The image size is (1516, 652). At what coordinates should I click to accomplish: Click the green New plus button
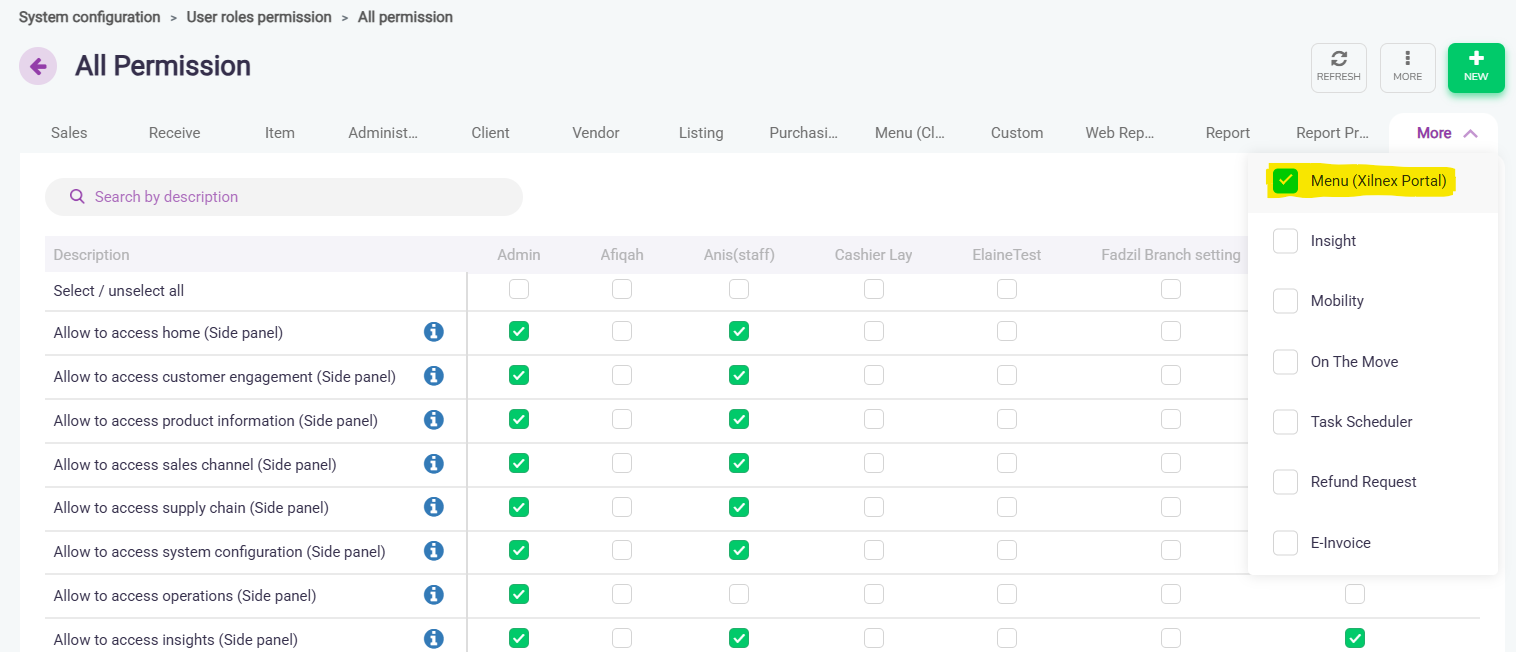1475,67
